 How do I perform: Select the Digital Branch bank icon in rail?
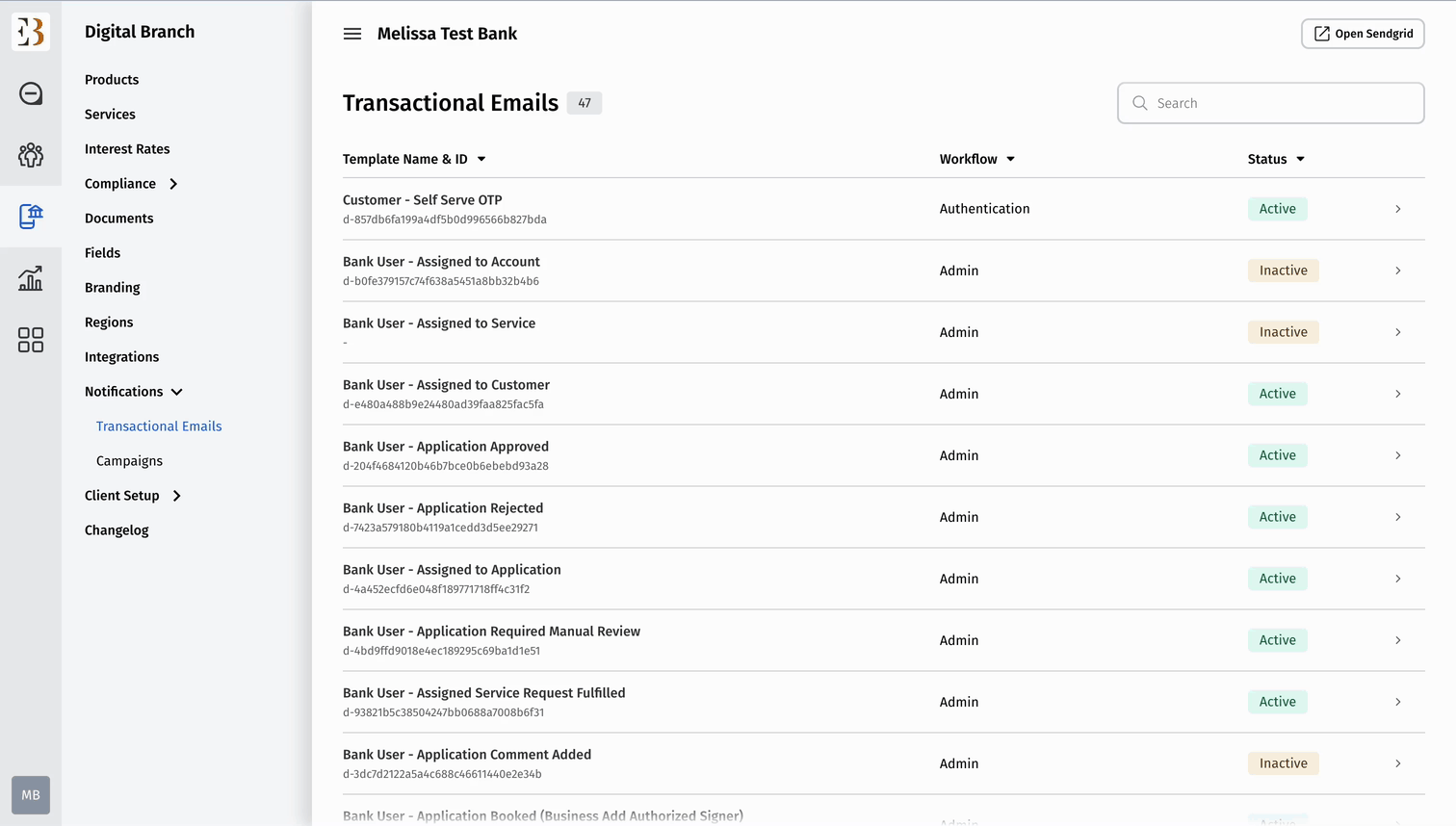[31, 217]
